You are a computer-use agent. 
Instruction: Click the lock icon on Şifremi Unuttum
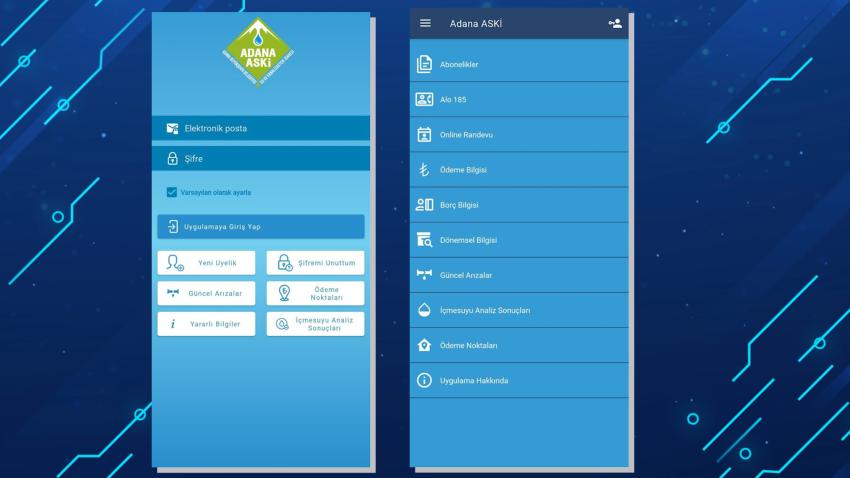pos(285,263)
